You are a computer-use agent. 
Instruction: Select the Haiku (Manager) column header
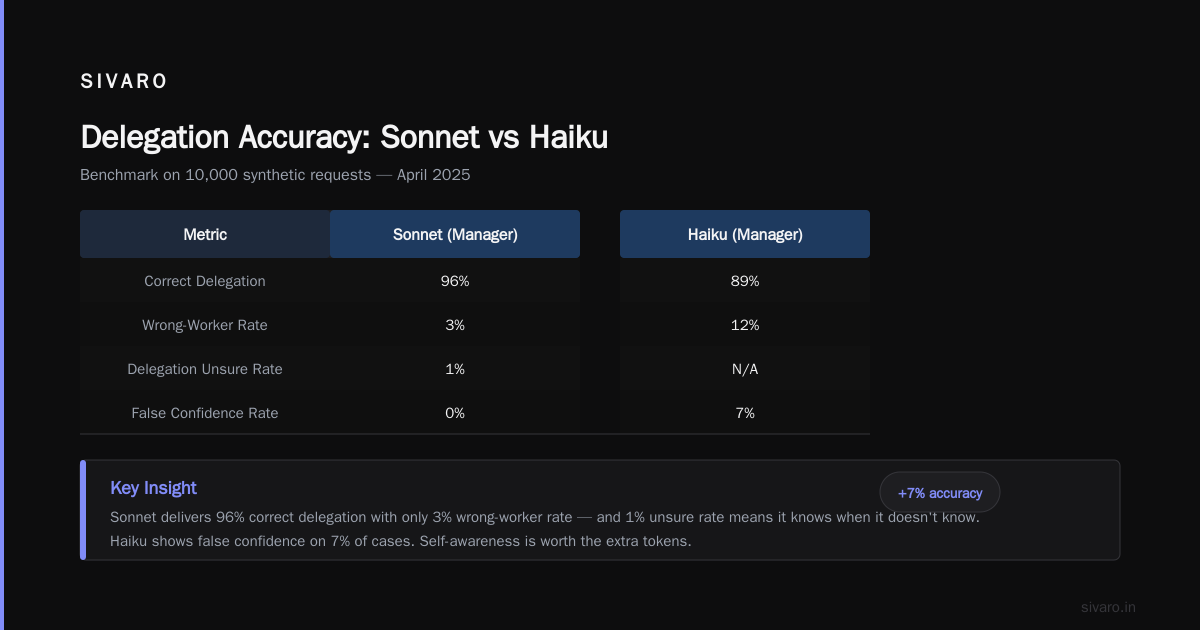[745, 234]
